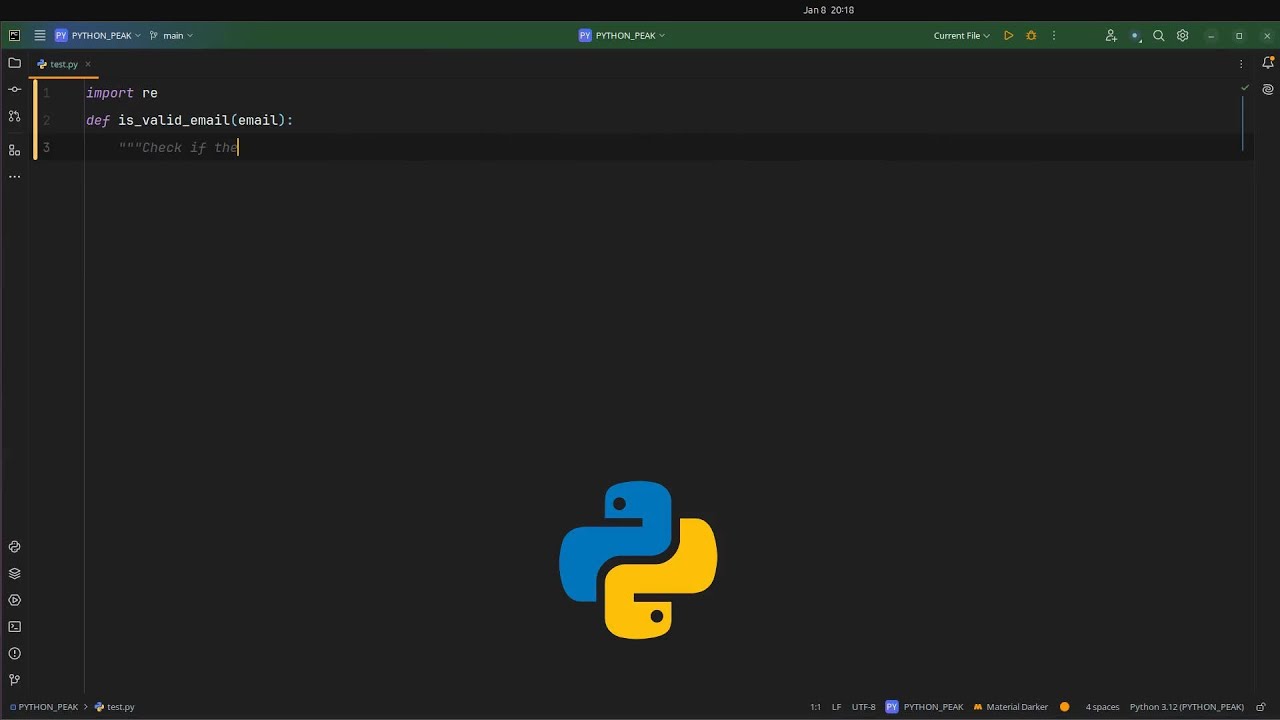Open Search Everywhere magnifier
The height and width of the screenshot is (720, 1280).
[1159, 35]
